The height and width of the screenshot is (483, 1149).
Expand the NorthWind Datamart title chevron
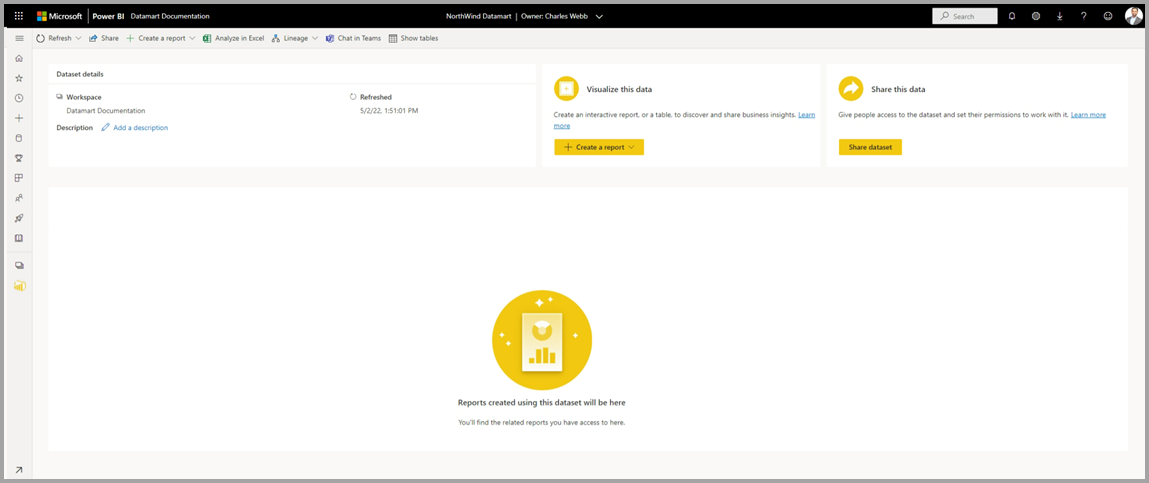599,16
